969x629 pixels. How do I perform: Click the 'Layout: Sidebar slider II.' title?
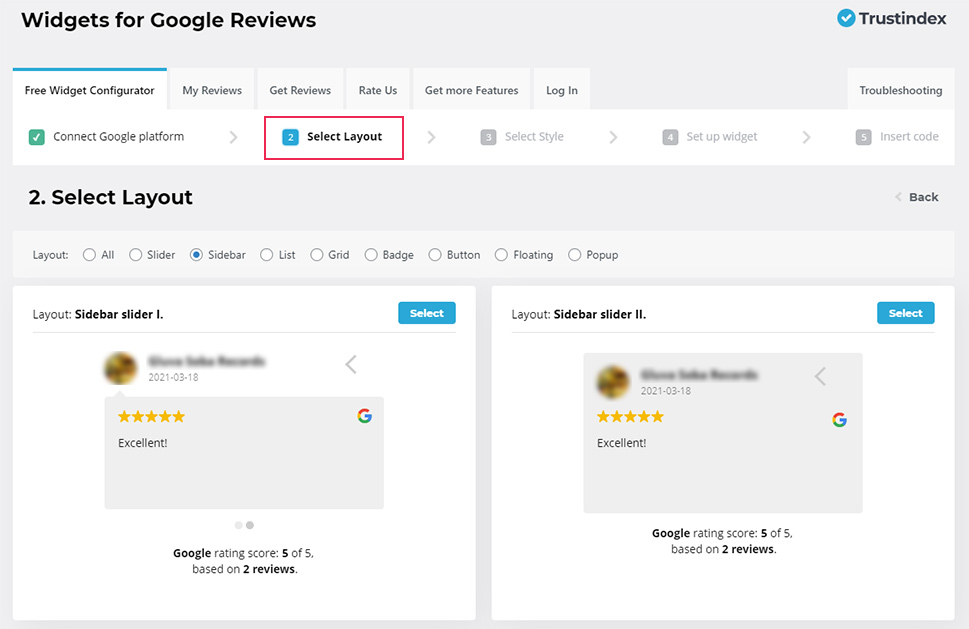point(579,314)
